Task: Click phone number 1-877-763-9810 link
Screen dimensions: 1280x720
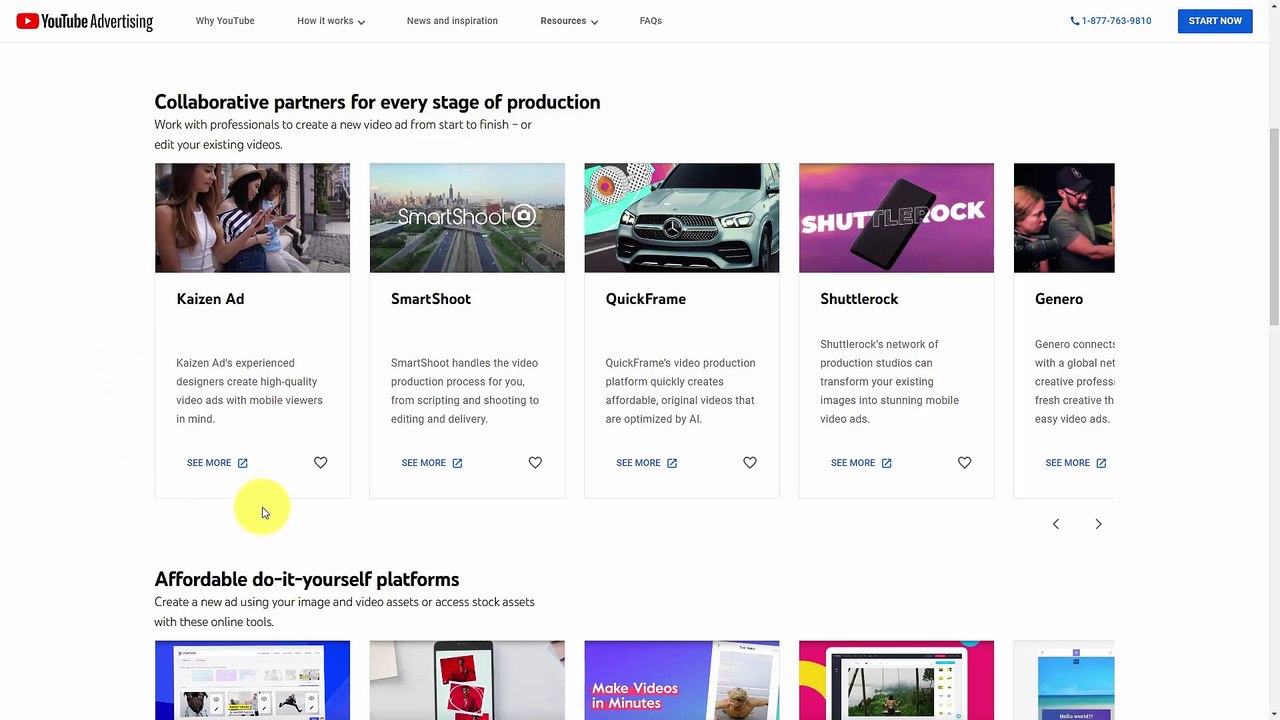Action: pyautogui.click(x=1116, y=21)
